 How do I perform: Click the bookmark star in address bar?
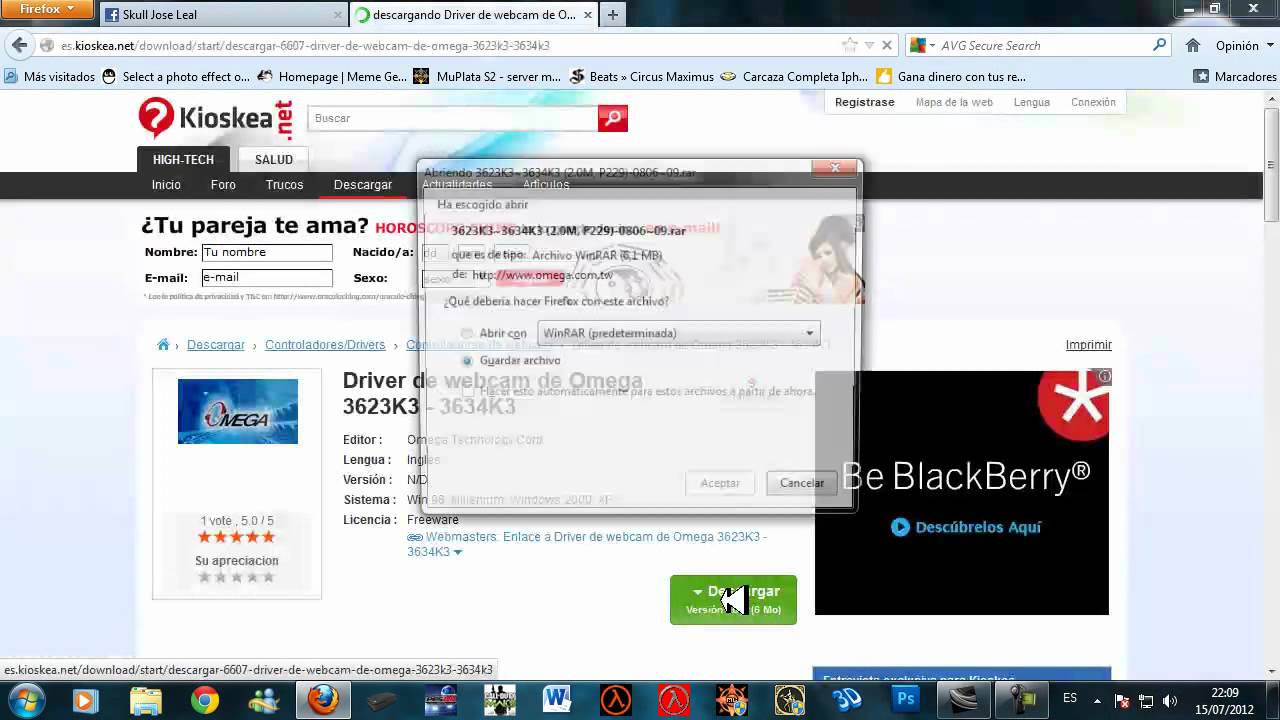point(850,45)
